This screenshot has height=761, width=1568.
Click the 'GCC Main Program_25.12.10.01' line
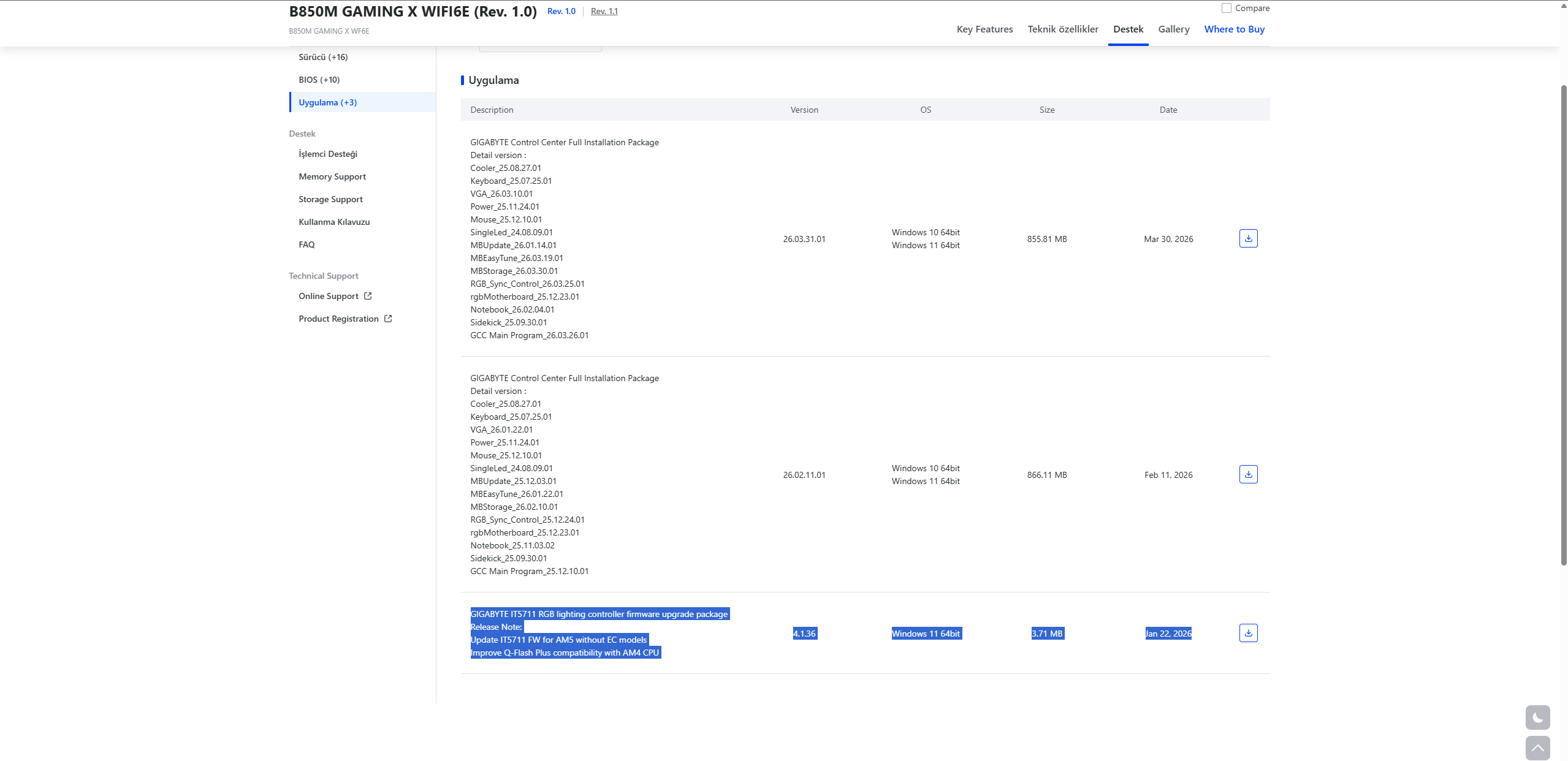(530, 571)
